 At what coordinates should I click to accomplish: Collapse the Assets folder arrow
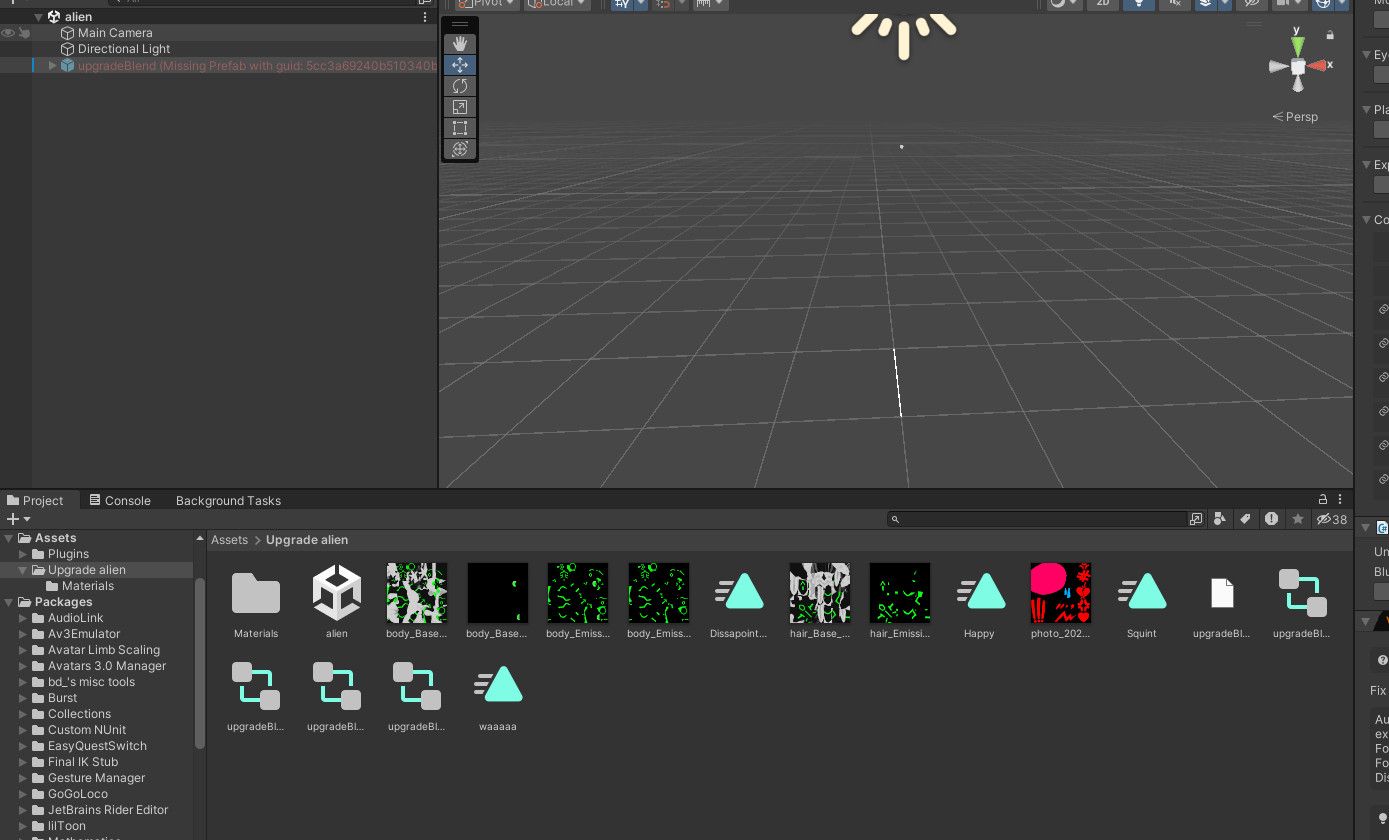(x=9, y=538)
